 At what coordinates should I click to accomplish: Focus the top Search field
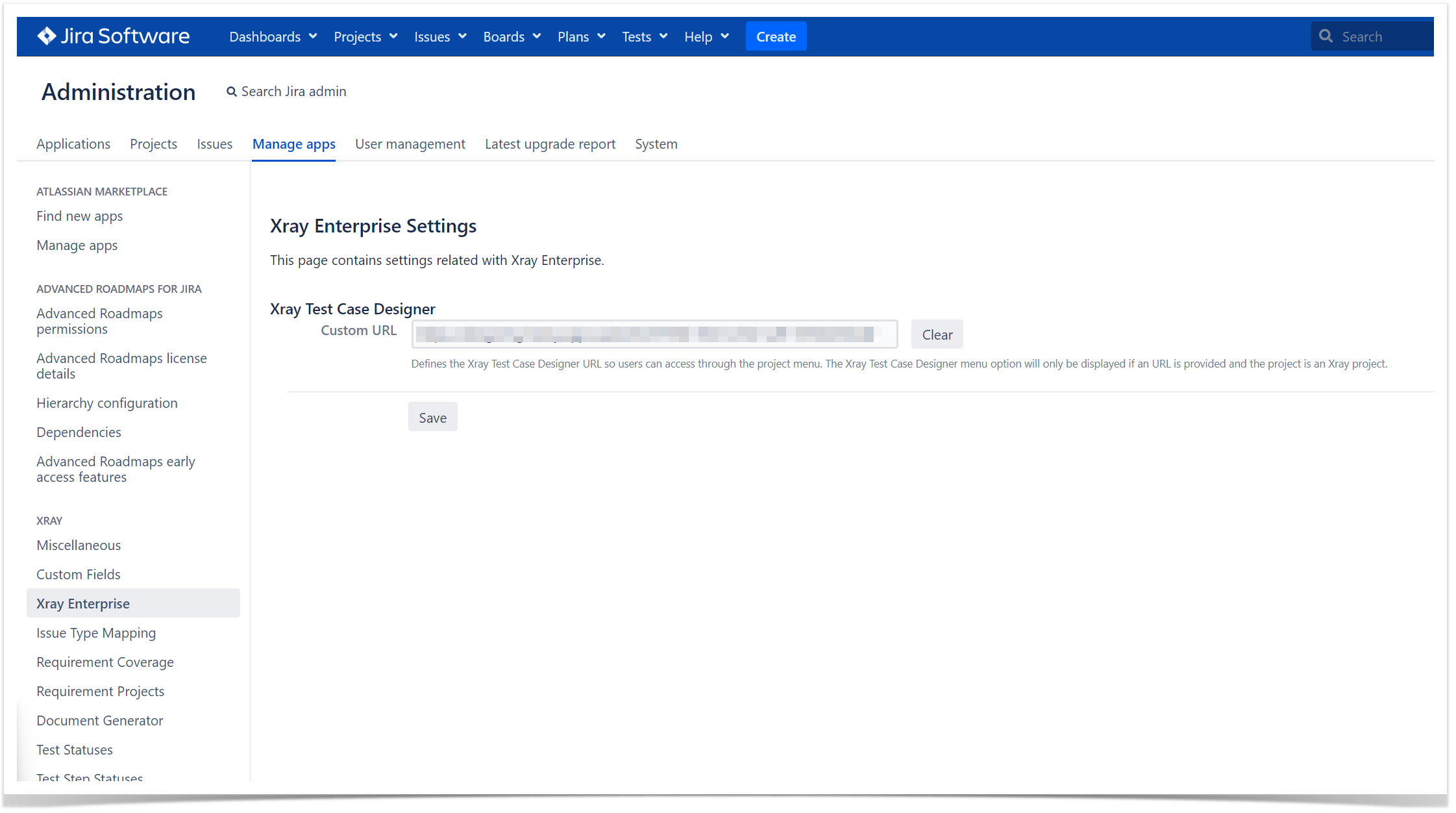(1372, 36)
